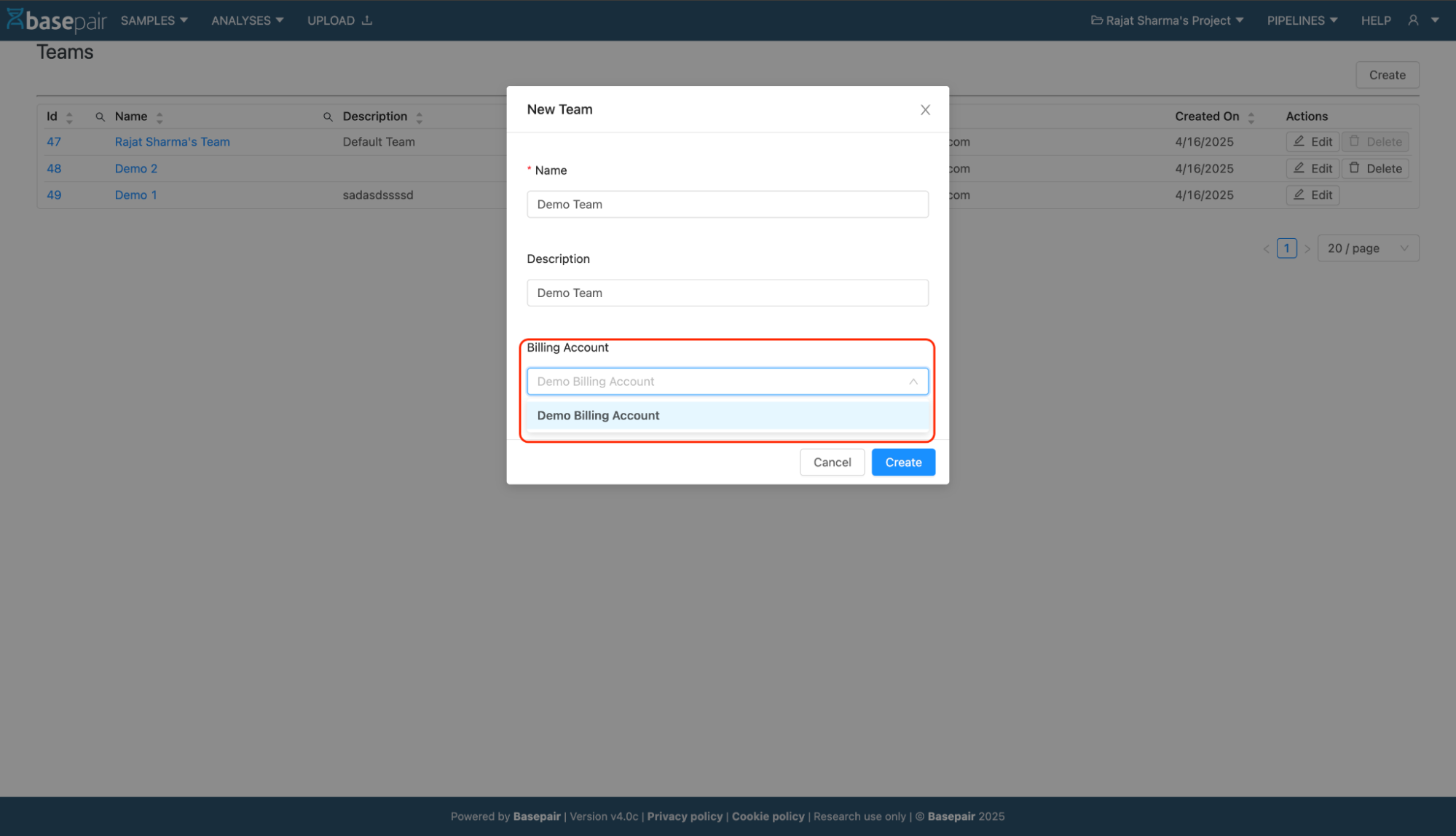Image resolution: width=1456 pixels, height=836 pixels.
Task: Click the upload icon next to UPLOAD
Action: point(367,20)
